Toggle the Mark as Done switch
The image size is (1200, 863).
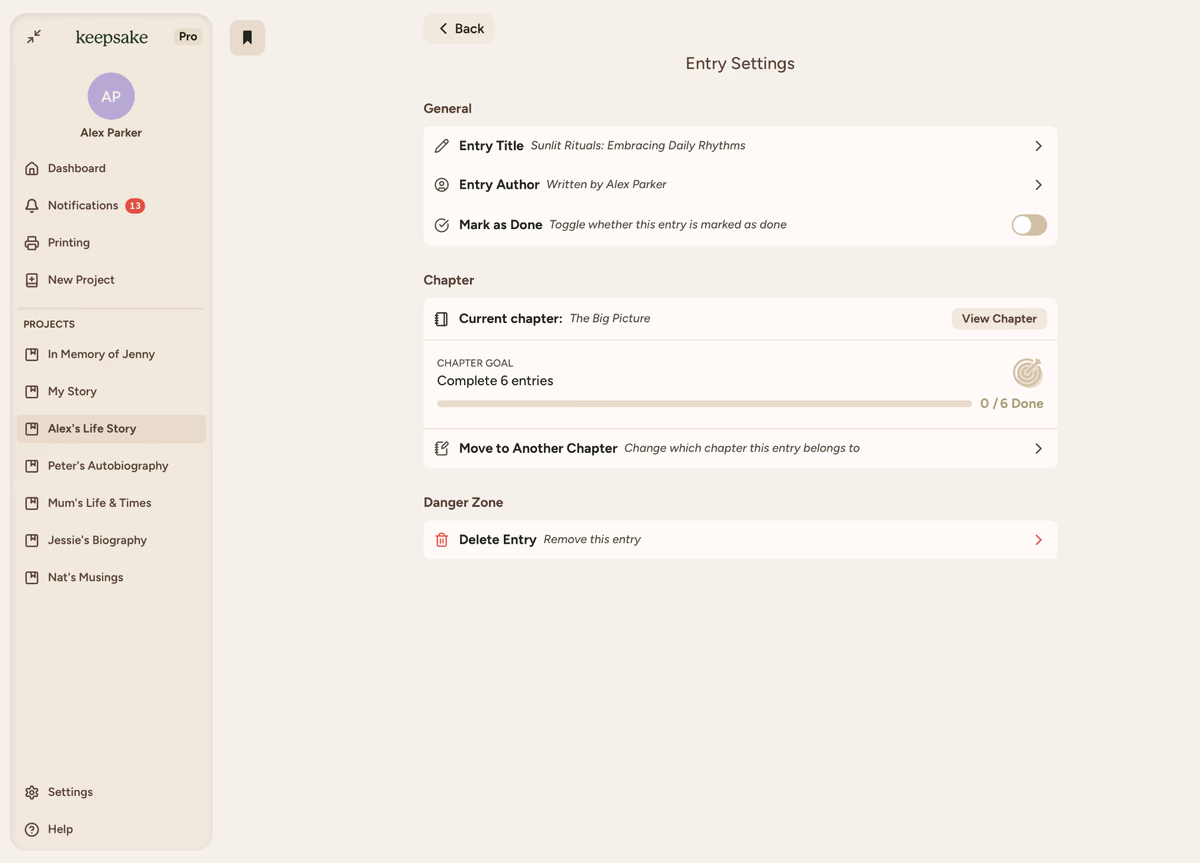pyautogui.click(x=1028, y=225)
